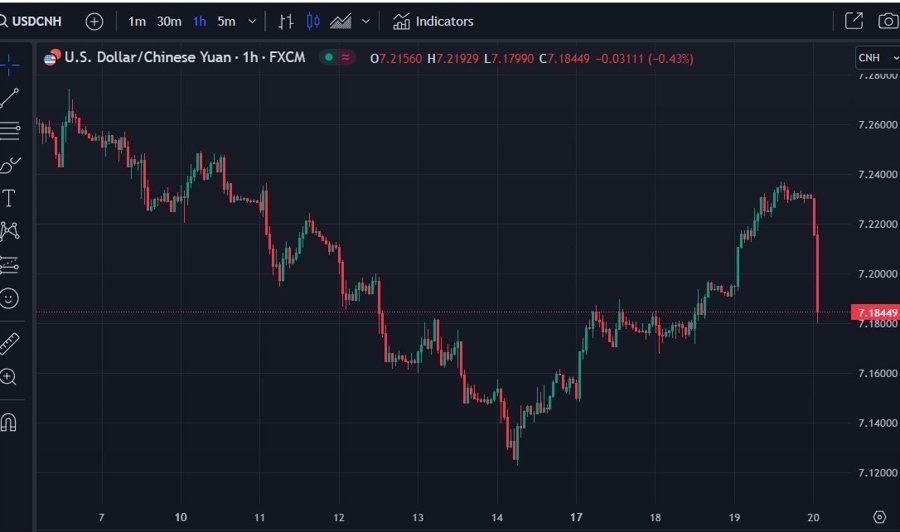Select the trend line drawing tool

10,97
